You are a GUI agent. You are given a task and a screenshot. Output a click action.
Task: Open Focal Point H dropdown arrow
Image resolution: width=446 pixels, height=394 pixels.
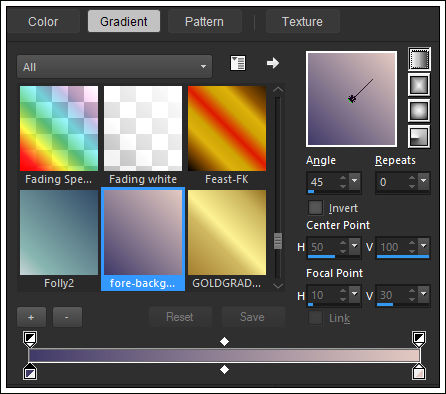tap(354, 294)
